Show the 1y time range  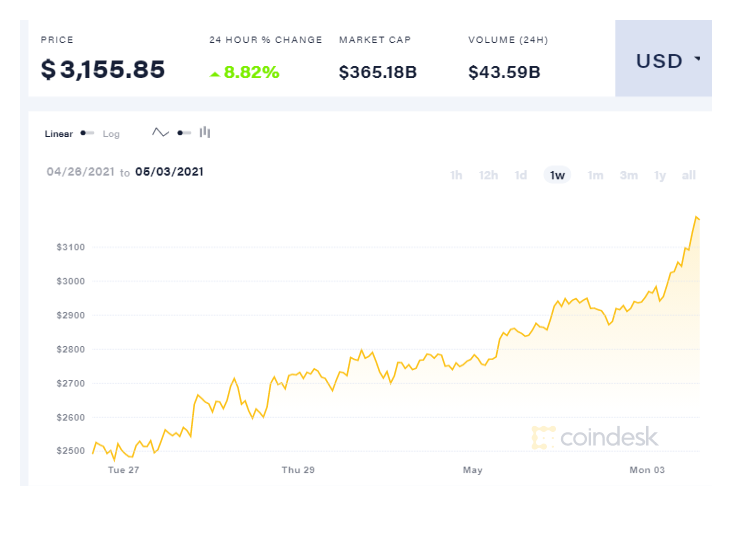coord(660,175)
